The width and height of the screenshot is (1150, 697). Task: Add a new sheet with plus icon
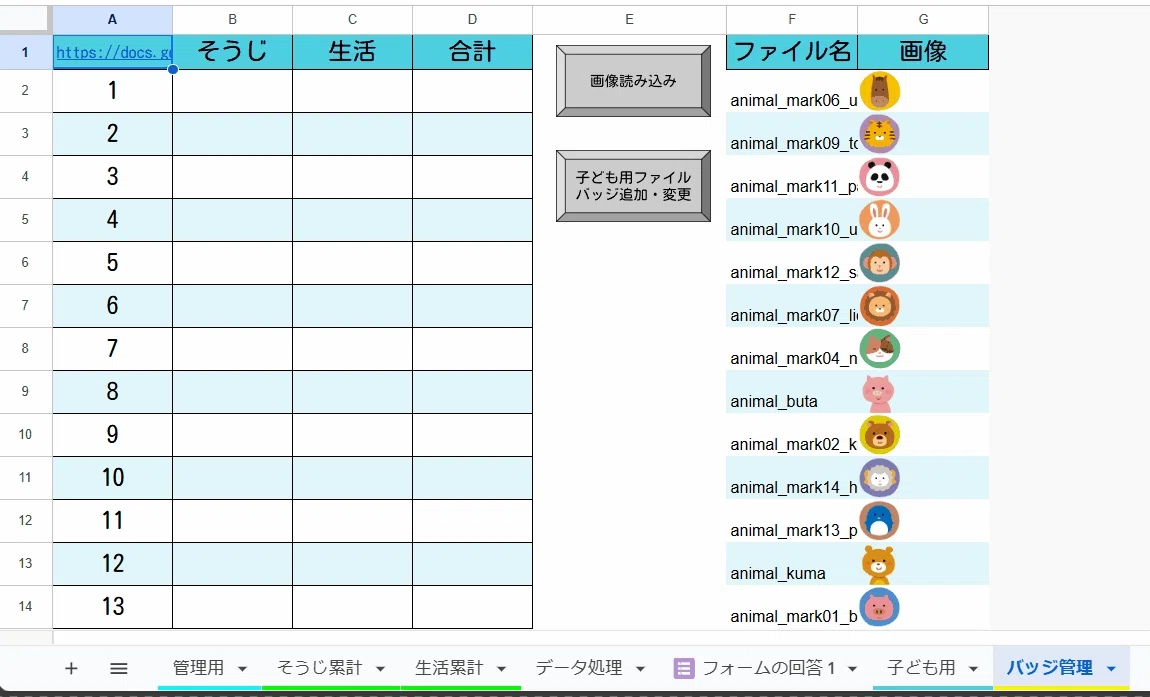[x=71, y=668]
